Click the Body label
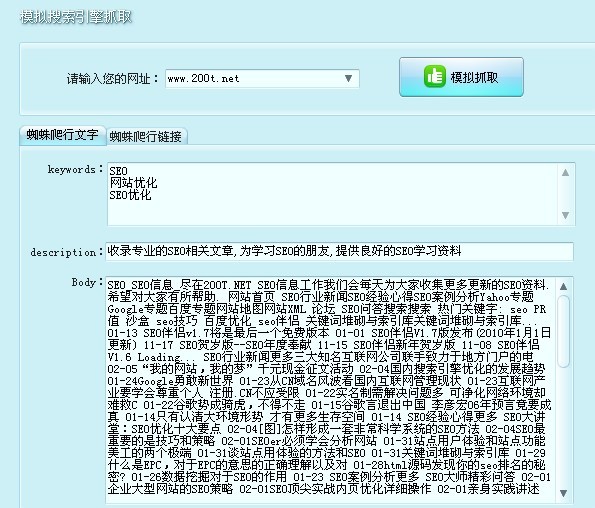595x508 pixels. (x=87, y=283)
